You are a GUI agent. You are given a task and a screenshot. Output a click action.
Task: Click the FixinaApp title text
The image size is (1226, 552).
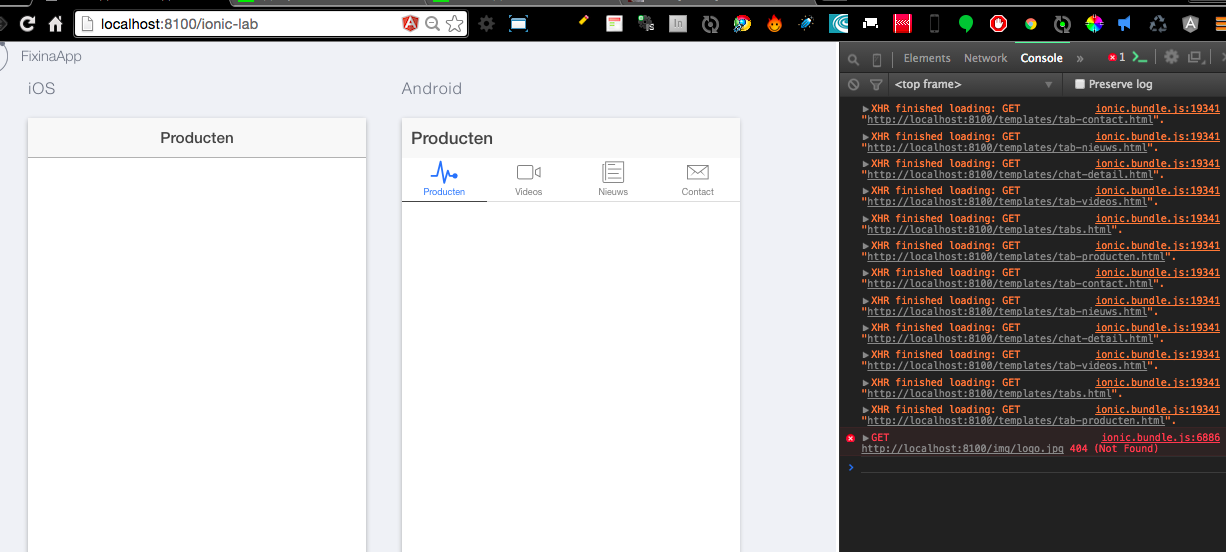point(51,57)
